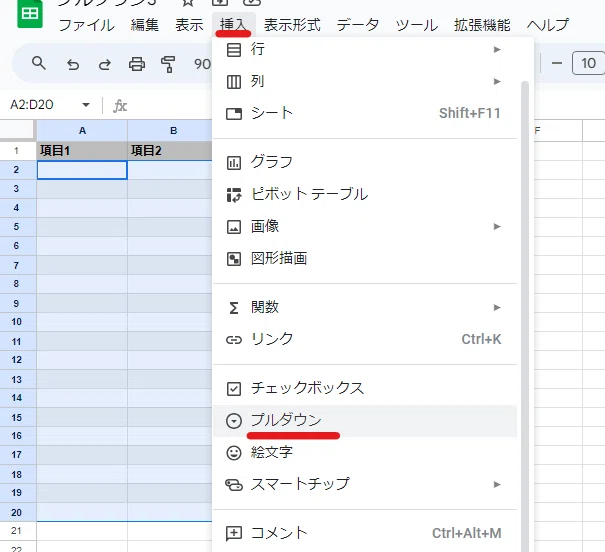
Task: Click the smart chip icon
Action: tap(234, 485)
